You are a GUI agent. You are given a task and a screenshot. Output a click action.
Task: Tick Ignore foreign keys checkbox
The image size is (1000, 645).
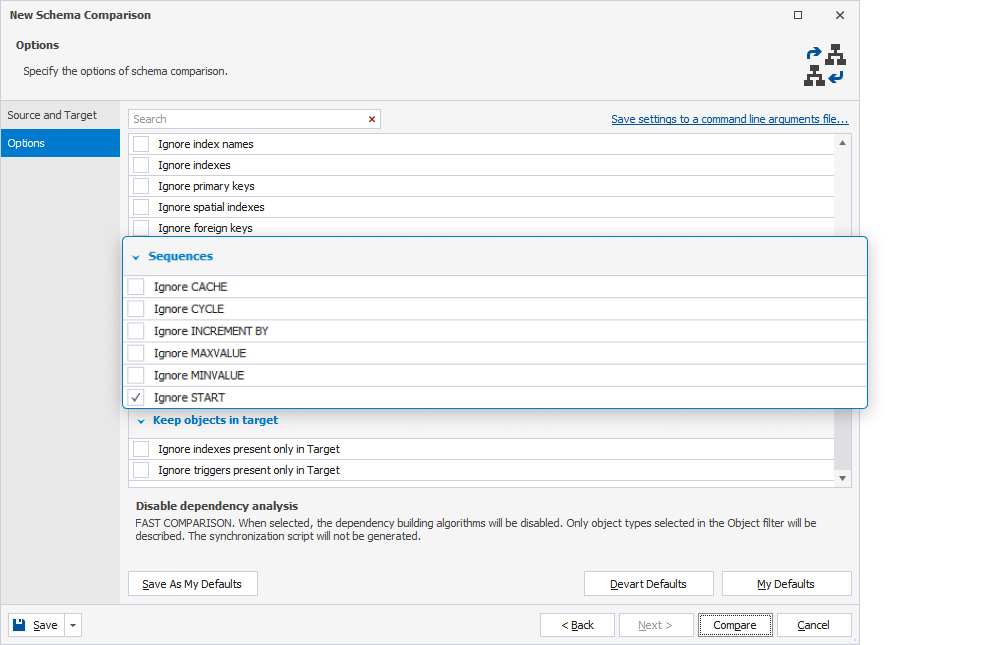coord(141,228)
